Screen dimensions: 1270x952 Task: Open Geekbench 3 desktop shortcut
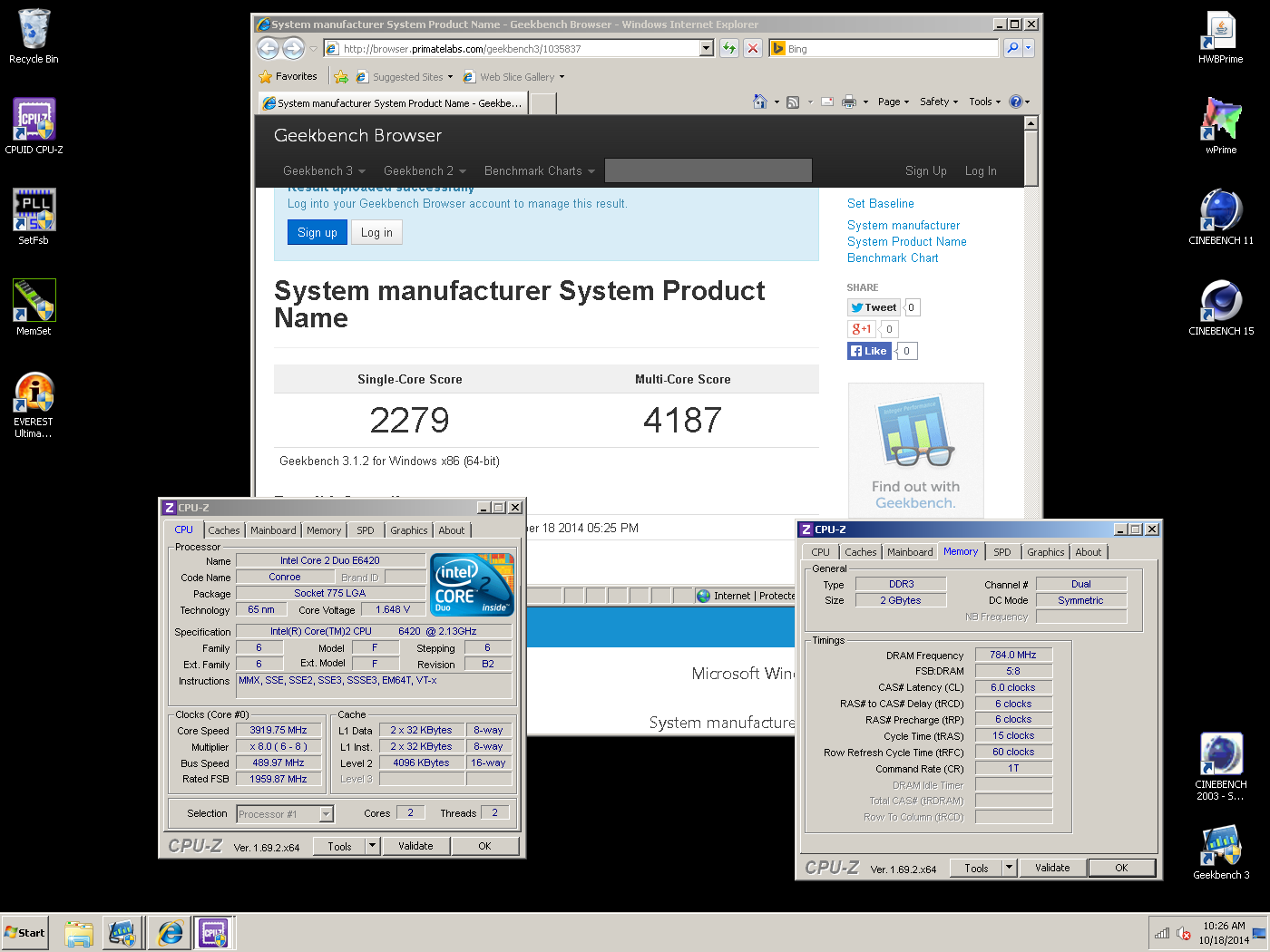(x=1221, y=852)
